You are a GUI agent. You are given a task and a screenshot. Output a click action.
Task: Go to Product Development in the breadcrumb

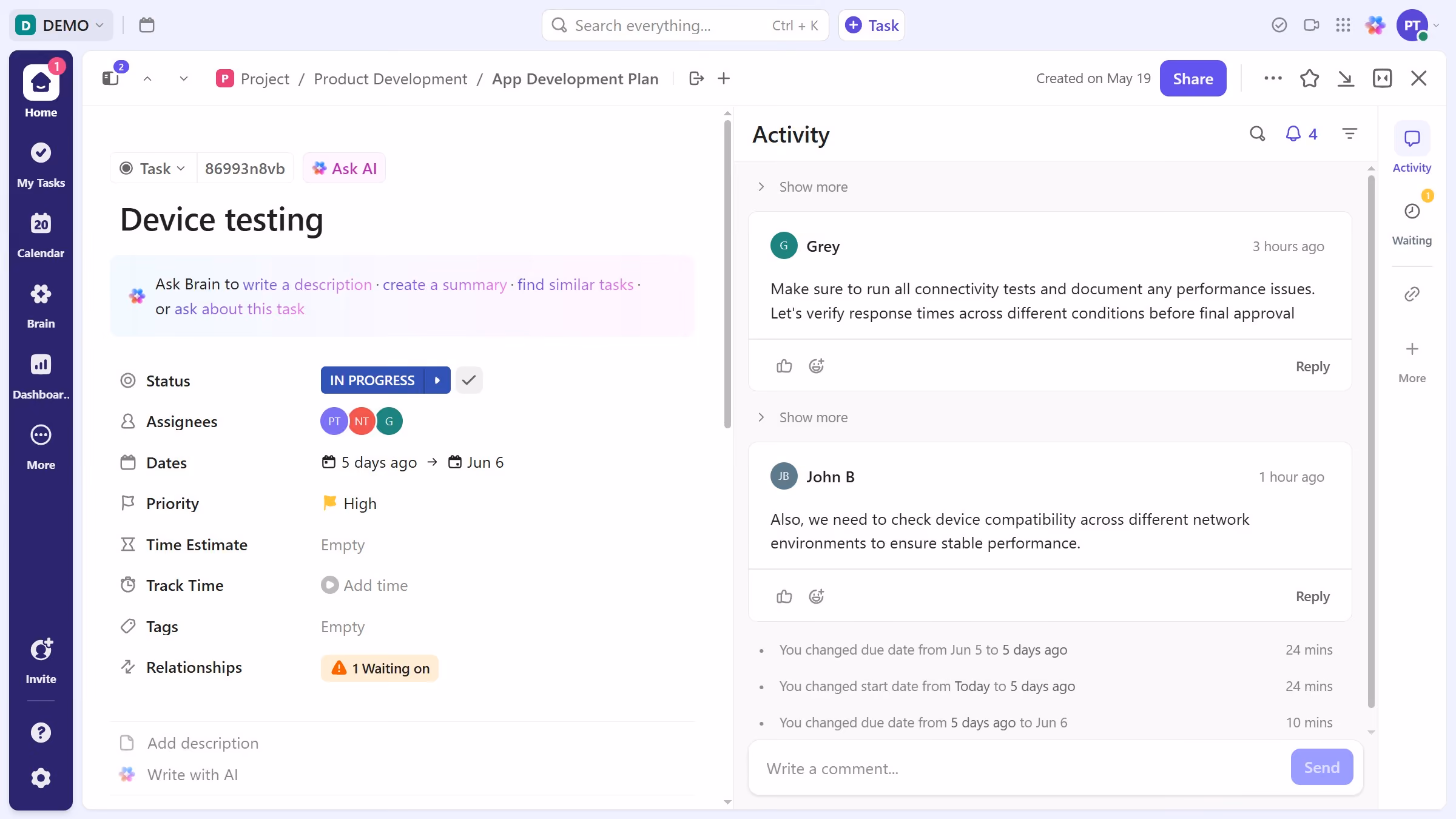(x=391, y=78)
